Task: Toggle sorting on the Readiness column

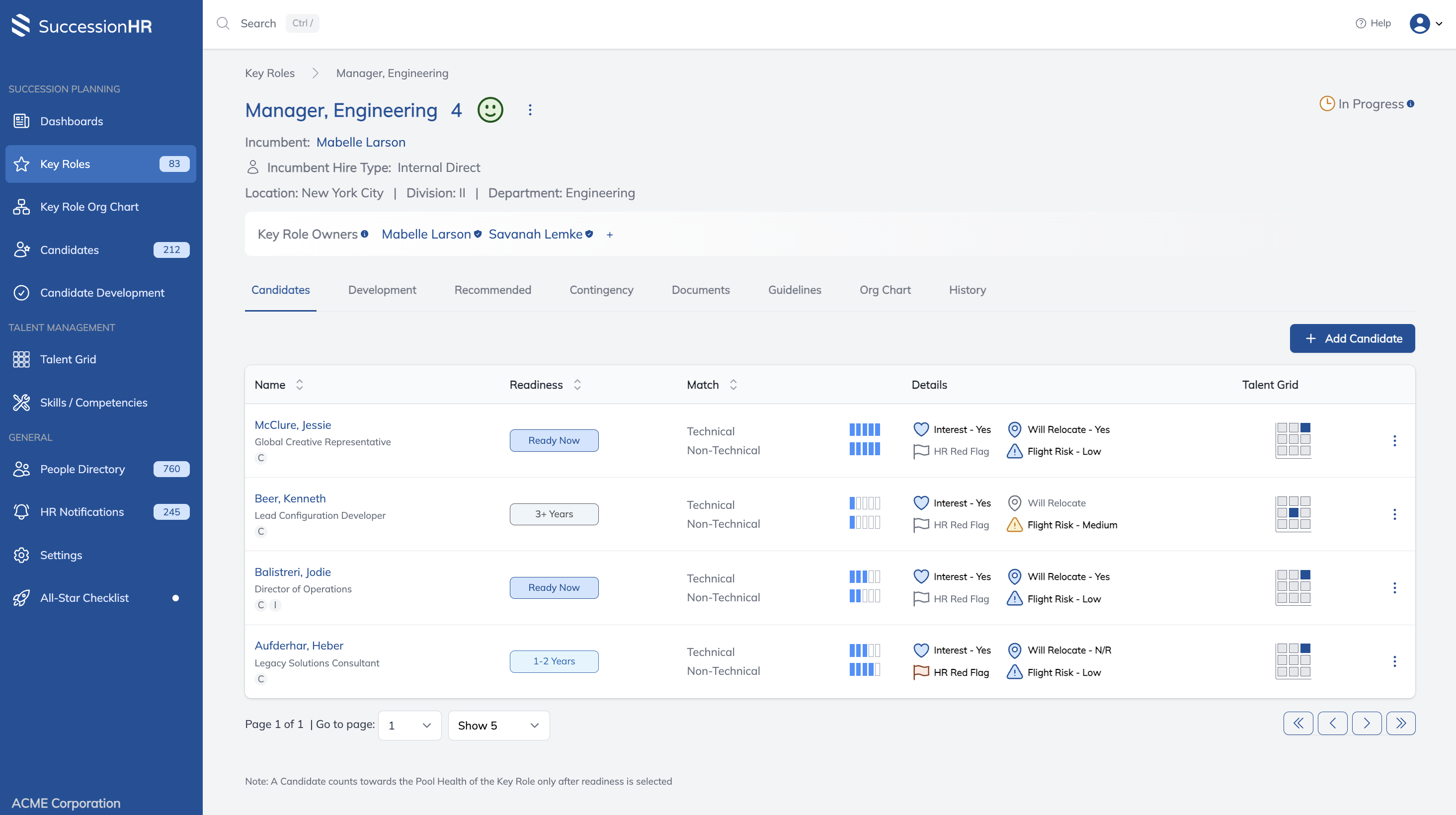Action: pos(577,384)
